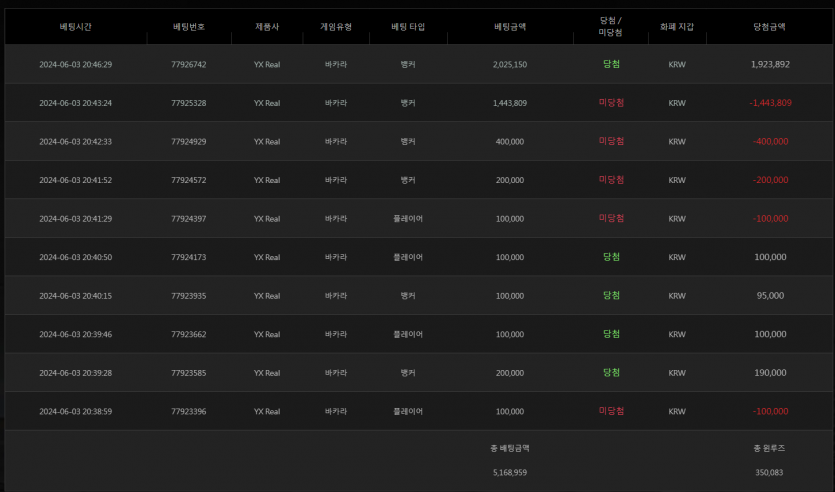Image resolution: width=835 pixels, height=492 pixels.
Task: Click 바카라 game type in row 77923662
Action: [335, 334]
